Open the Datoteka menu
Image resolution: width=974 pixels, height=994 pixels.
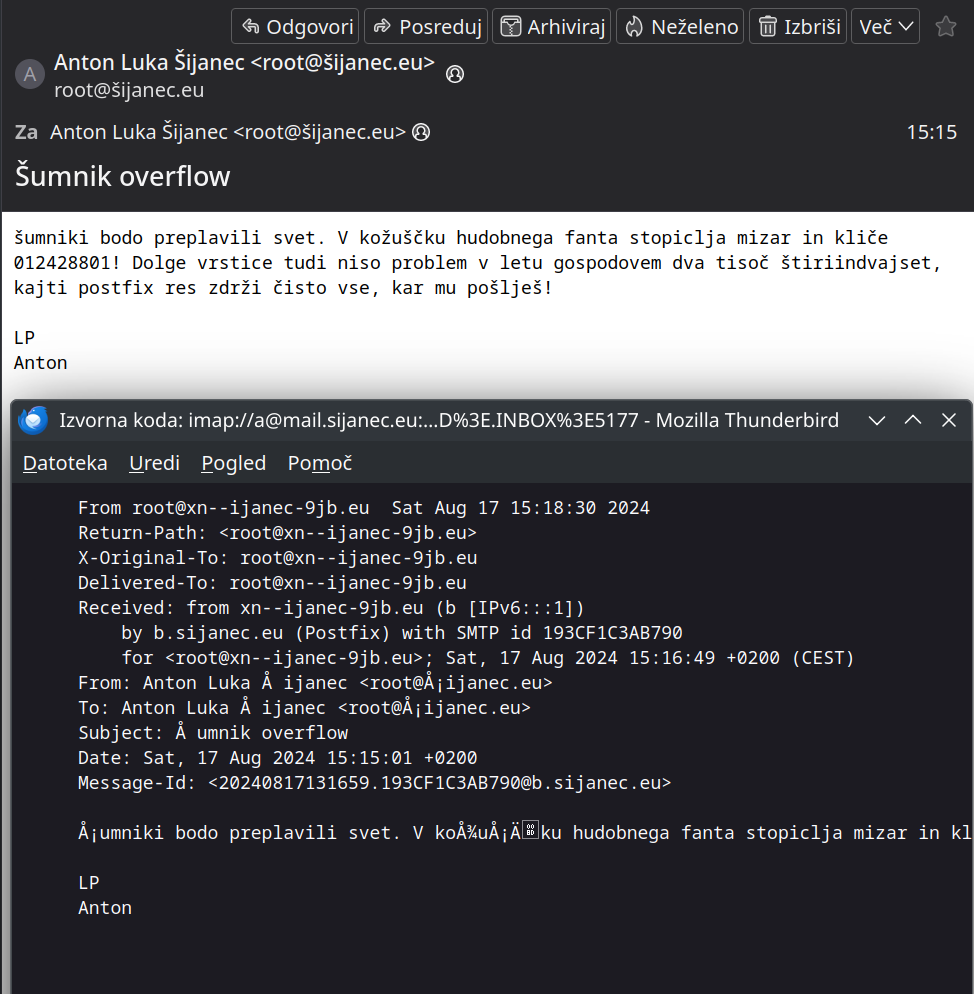click(x=65, y=463)
